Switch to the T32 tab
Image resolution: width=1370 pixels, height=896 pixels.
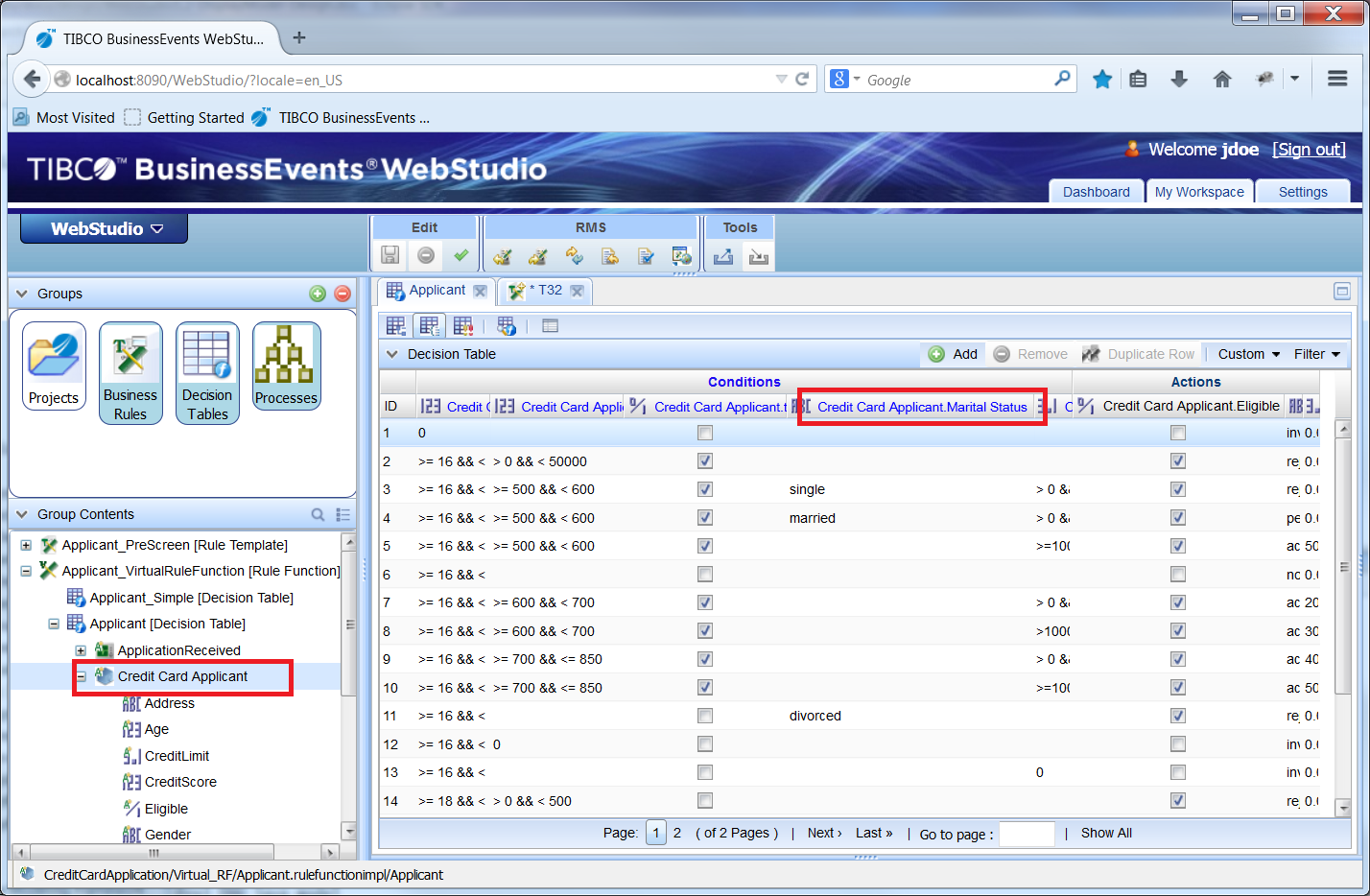pos(549,291)
